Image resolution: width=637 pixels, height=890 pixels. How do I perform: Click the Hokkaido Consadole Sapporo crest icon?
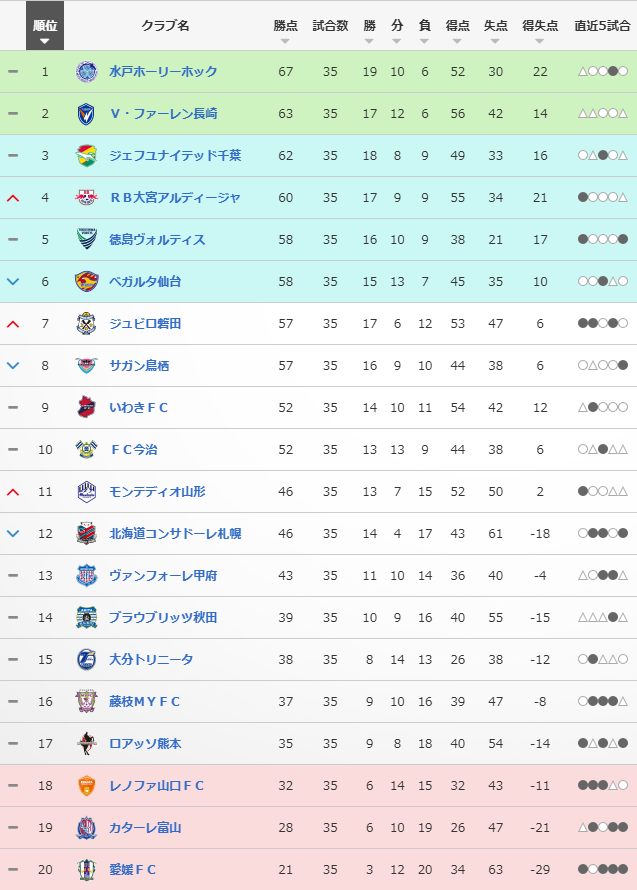tap(87, 534)
